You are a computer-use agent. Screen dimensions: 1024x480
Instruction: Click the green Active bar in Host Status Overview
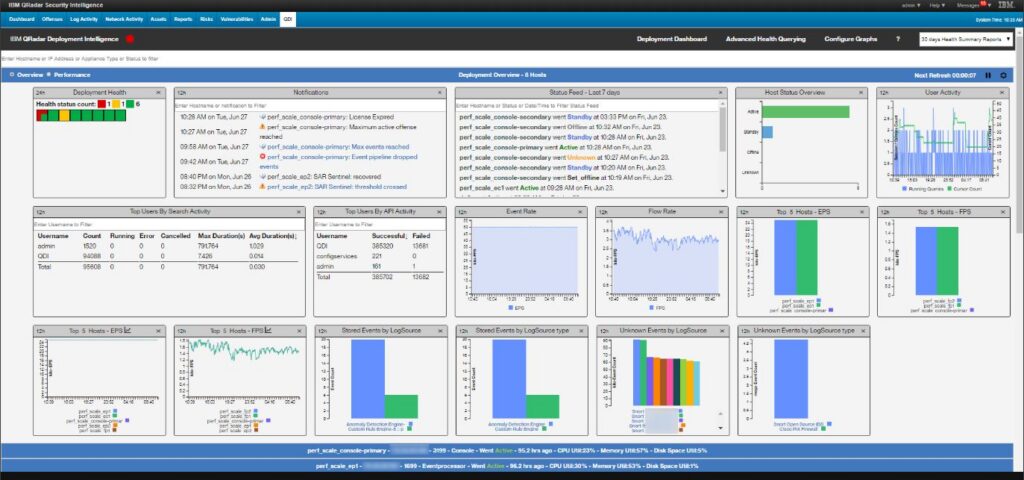[806, 112]
